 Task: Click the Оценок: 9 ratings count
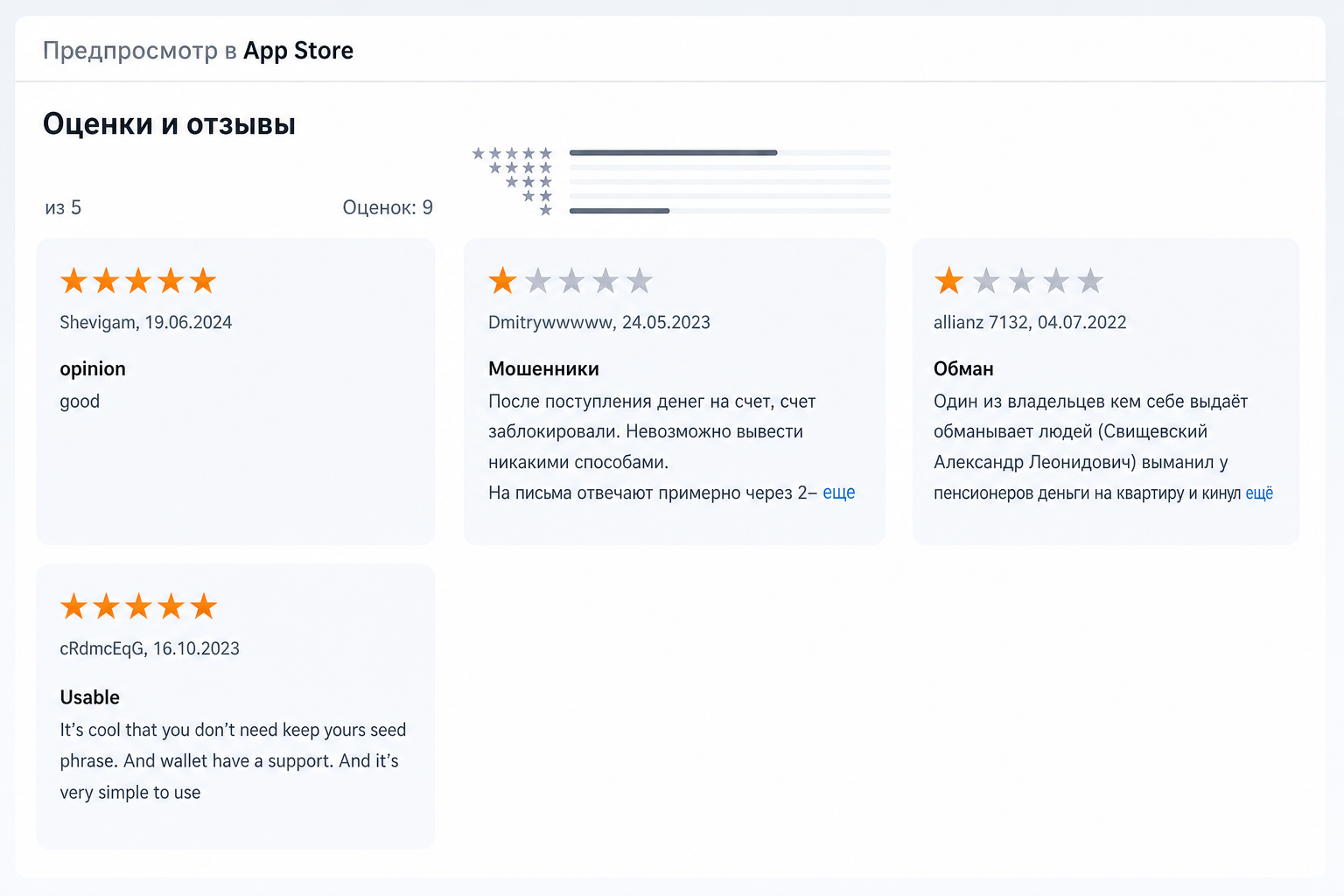click(x=388, y=207)
